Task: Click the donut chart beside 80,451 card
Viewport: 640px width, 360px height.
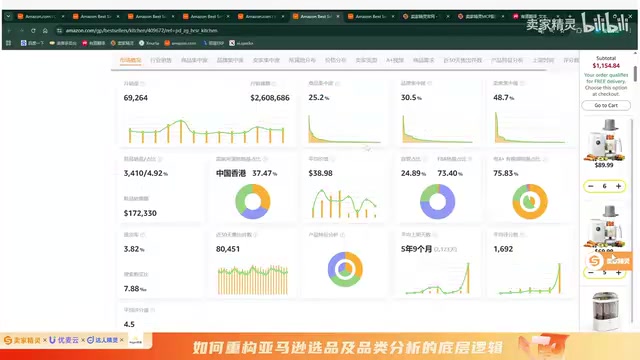Action: coord(345,269)
